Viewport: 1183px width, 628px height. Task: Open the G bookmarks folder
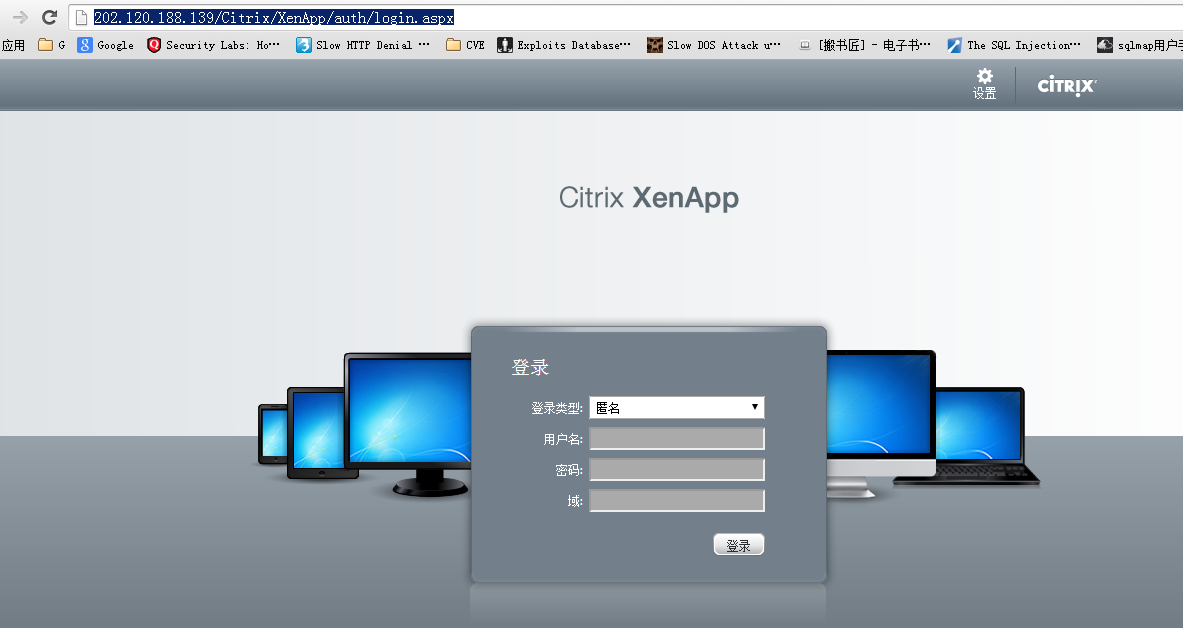[x=52, y=45]
